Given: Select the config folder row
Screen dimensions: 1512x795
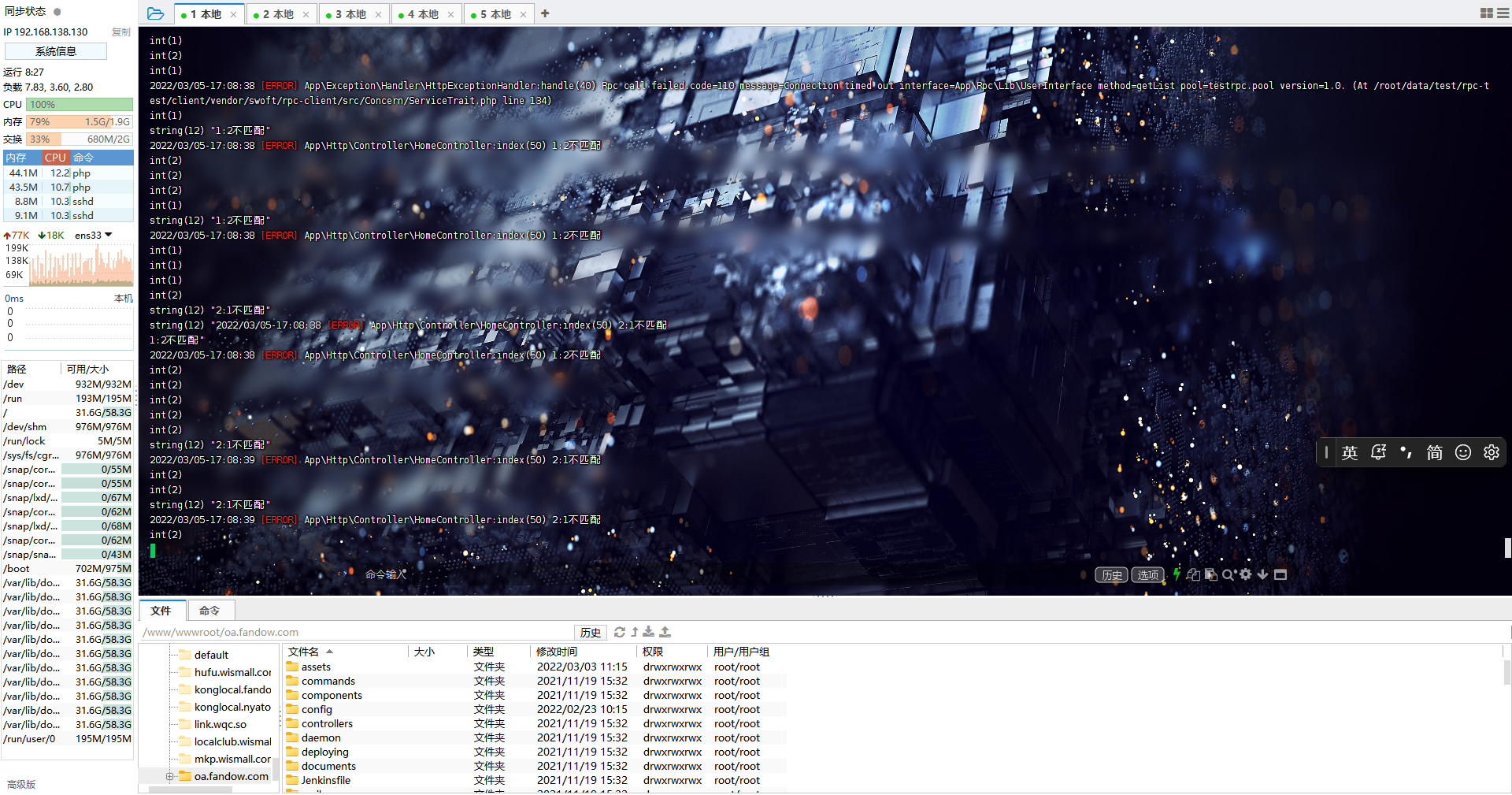Looking at the screenshot, I should 535,709.
